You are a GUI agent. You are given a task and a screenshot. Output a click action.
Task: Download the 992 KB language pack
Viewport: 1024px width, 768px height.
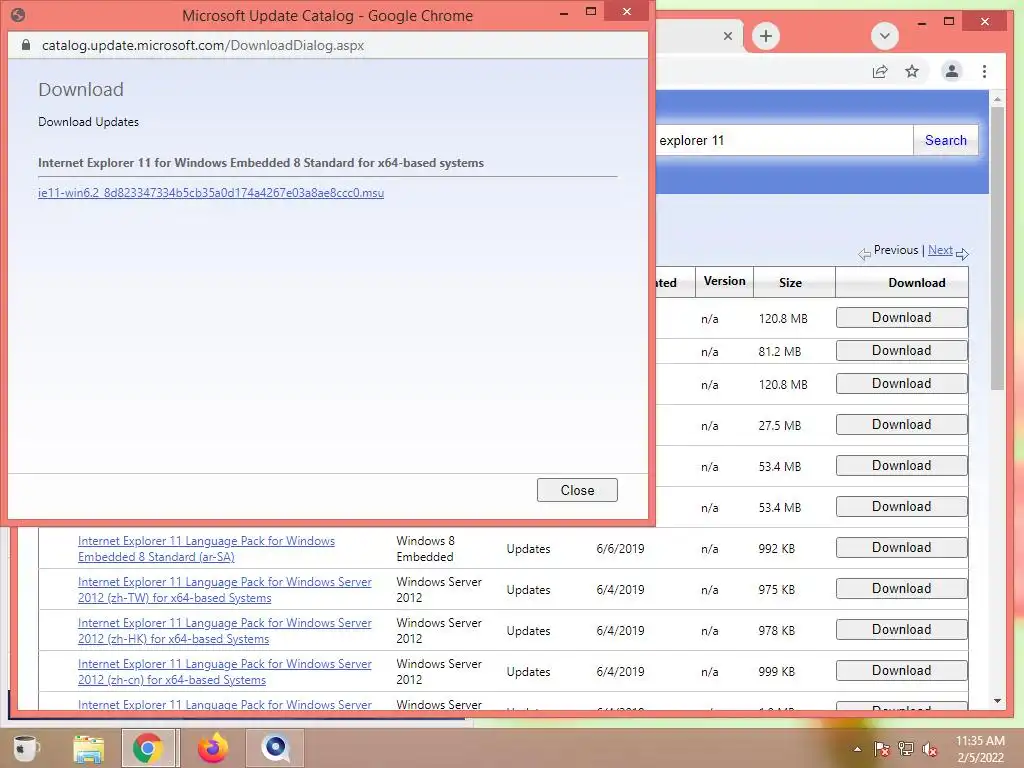pyautogui.click(x=901, y=547)
